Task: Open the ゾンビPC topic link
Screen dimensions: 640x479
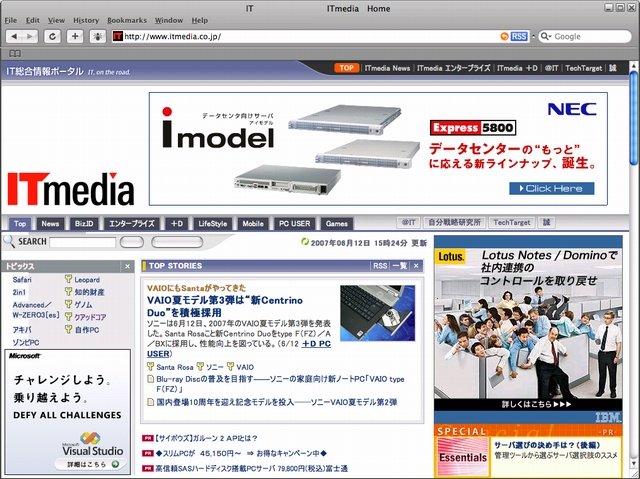Action: [26, 342]
